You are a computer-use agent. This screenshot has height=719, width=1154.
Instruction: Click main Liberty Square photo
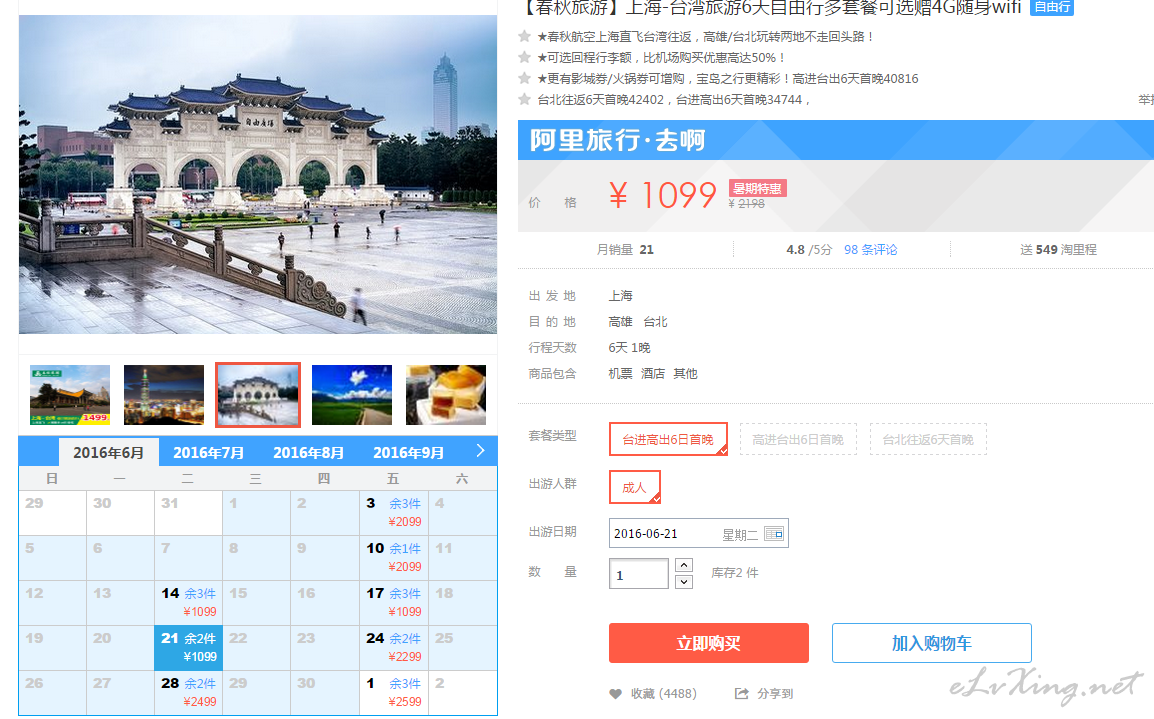click(x=258, y=174)
